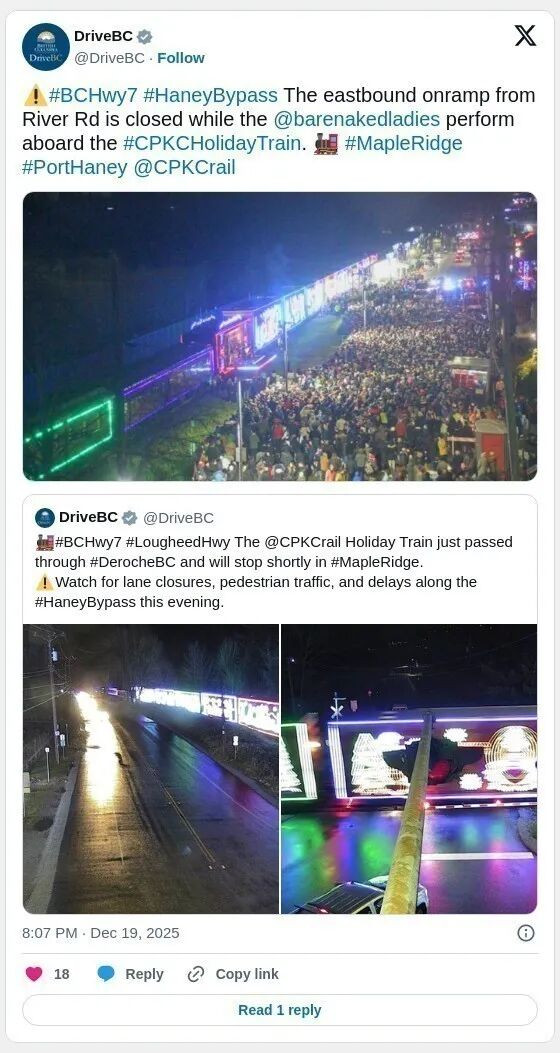Screen dimensions: 560x1053
Task: Open the wet highway night photo
Action: pos(151,769)
